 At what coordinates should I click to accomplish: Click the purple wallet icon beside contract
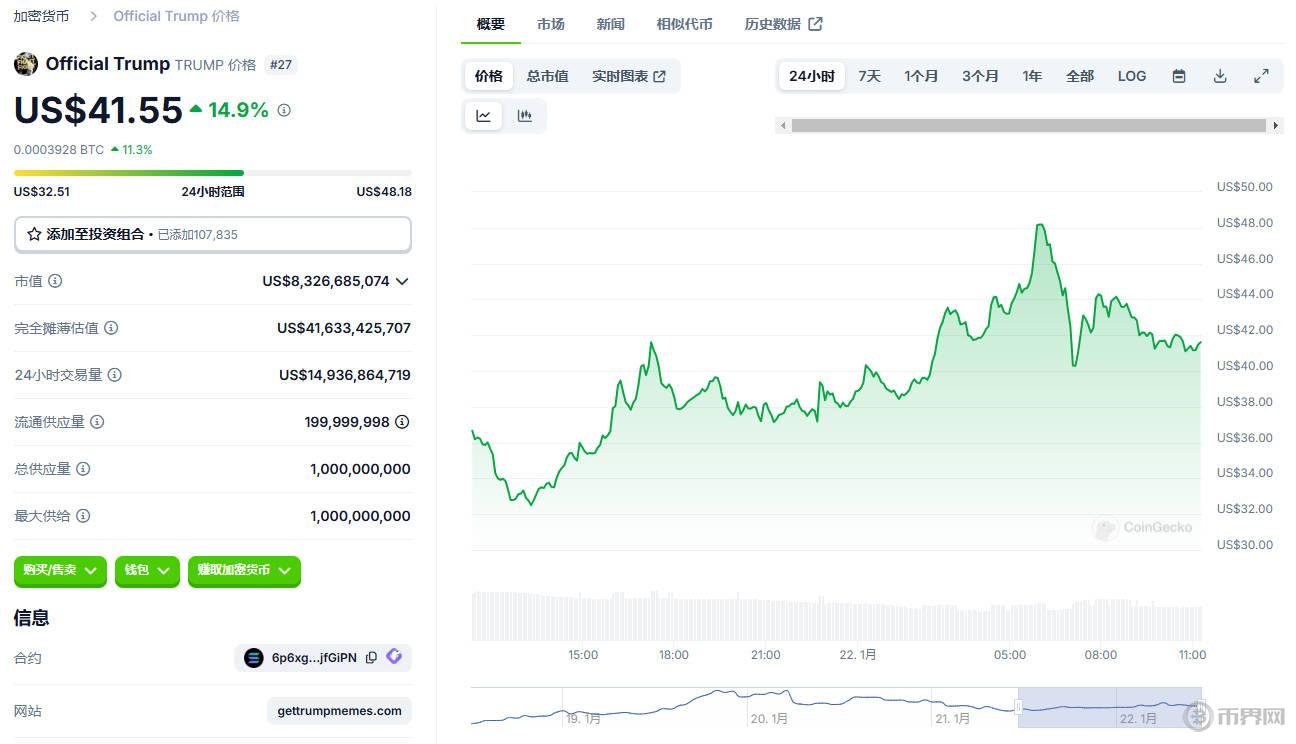point(394,657)
